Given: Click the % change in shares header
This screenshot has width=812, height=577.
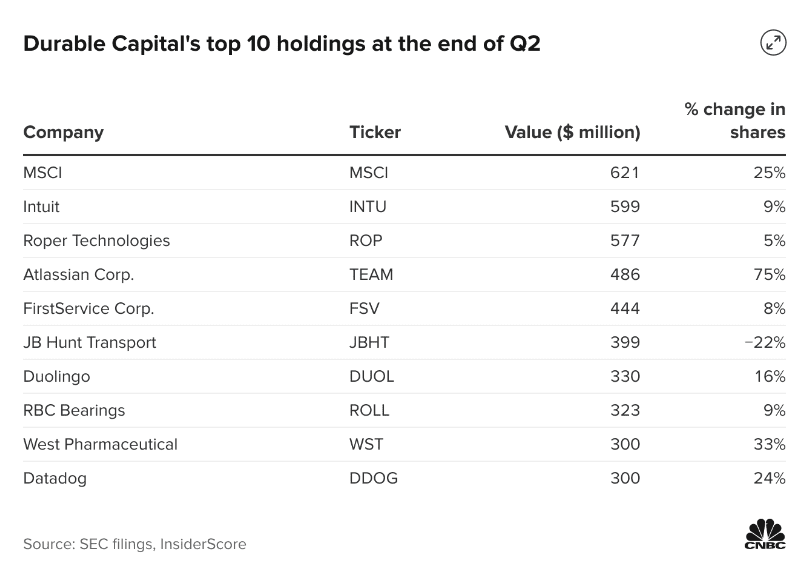Looking at the screenshot, I should tap(735, 120).
